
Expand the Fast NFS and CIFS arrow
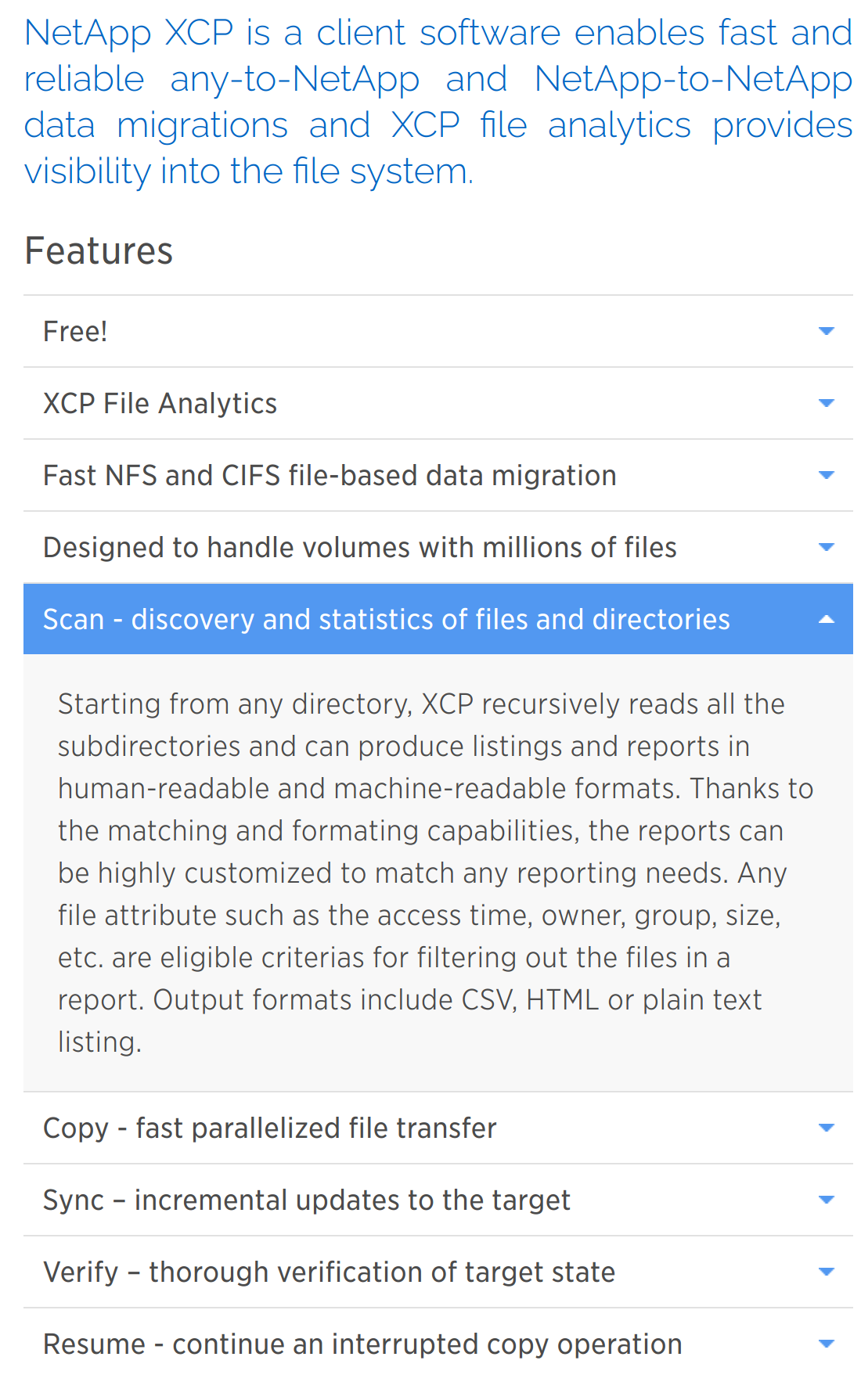point(826,475)
